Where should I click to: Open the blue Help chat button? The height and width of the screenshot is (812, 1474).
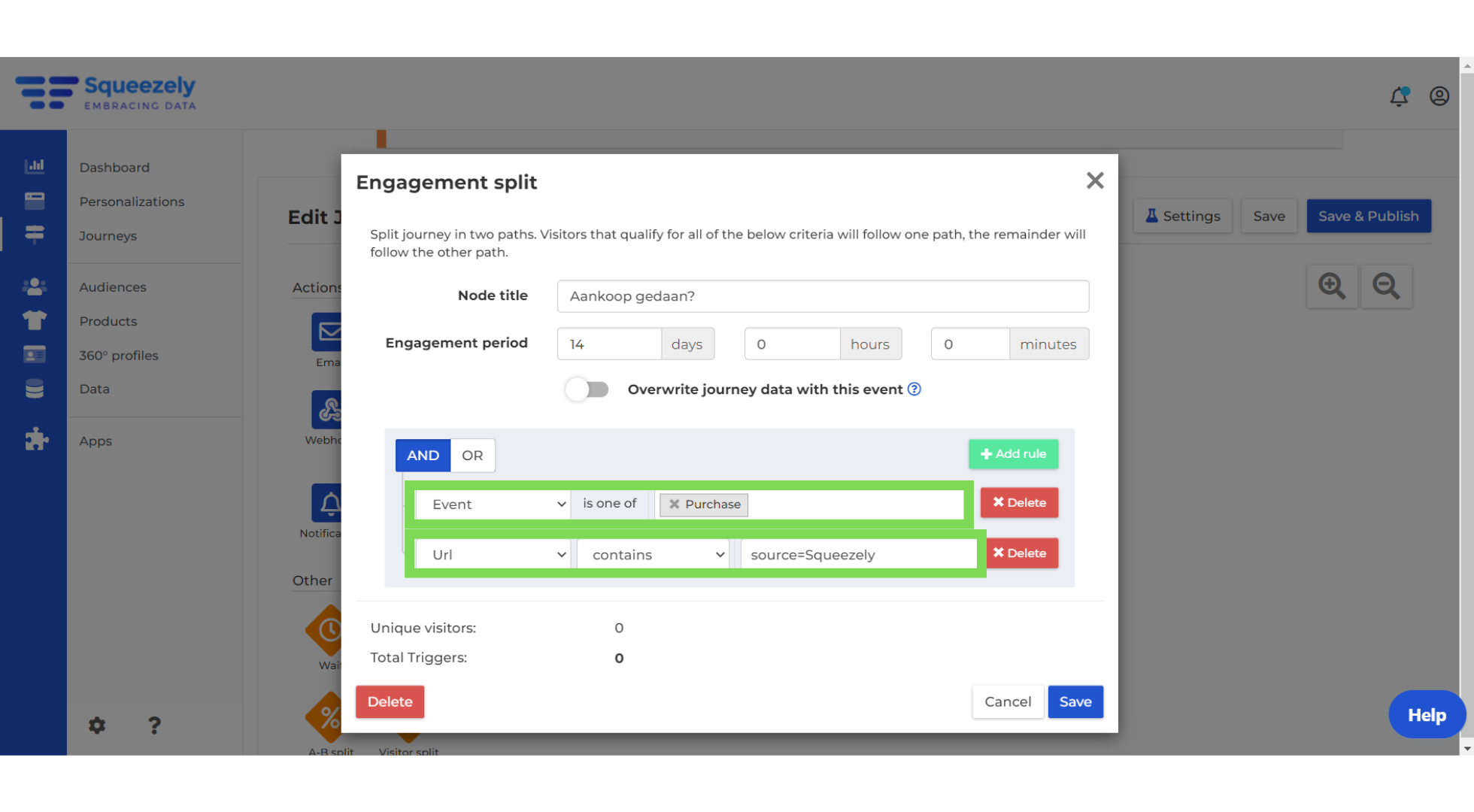tap(1427, 714)
